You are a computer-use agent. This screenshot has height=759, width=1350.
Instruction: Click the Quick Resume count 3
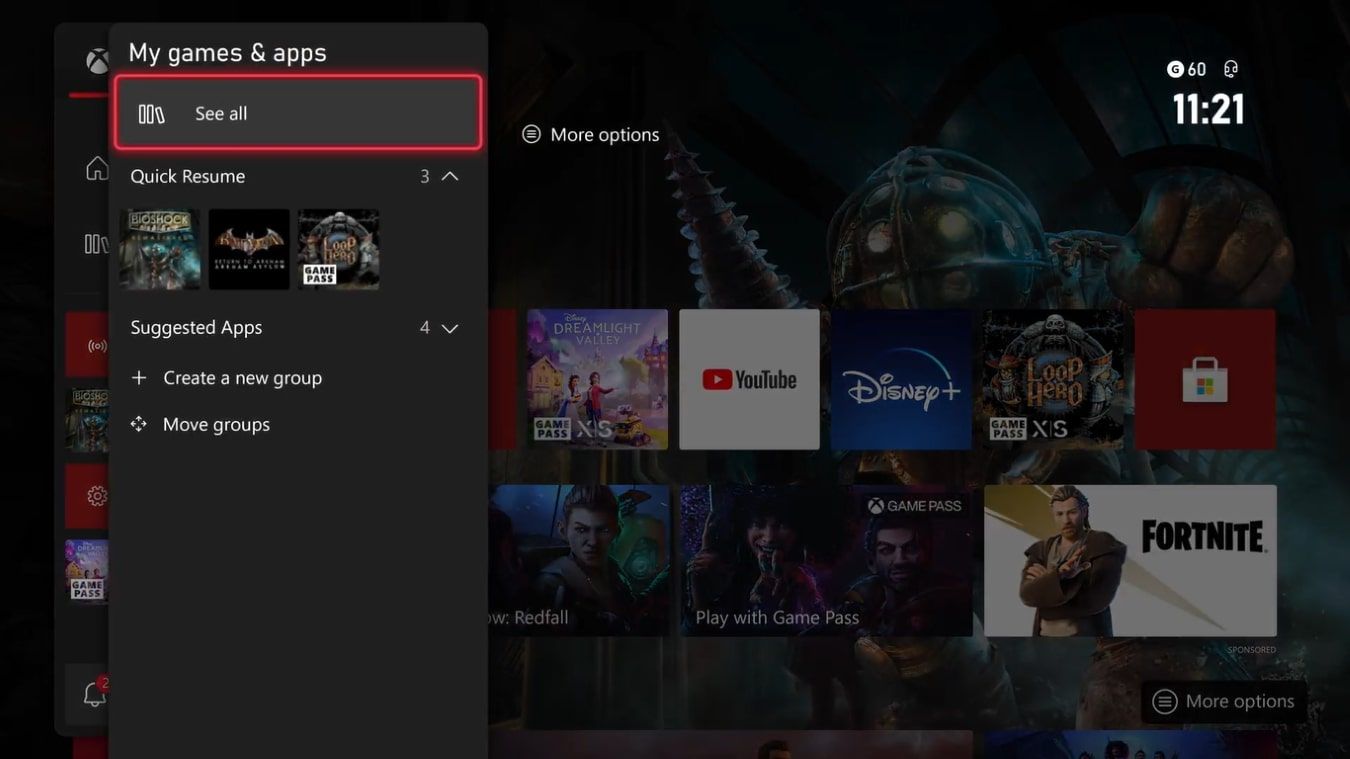click(425, 176)
